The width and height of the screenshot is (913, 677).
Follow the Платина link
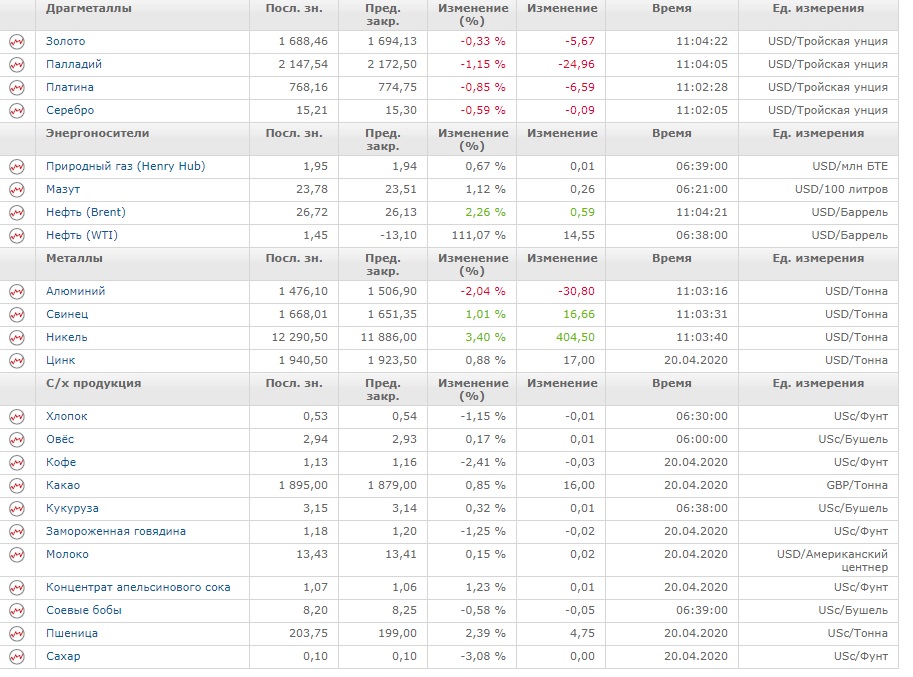70,87
